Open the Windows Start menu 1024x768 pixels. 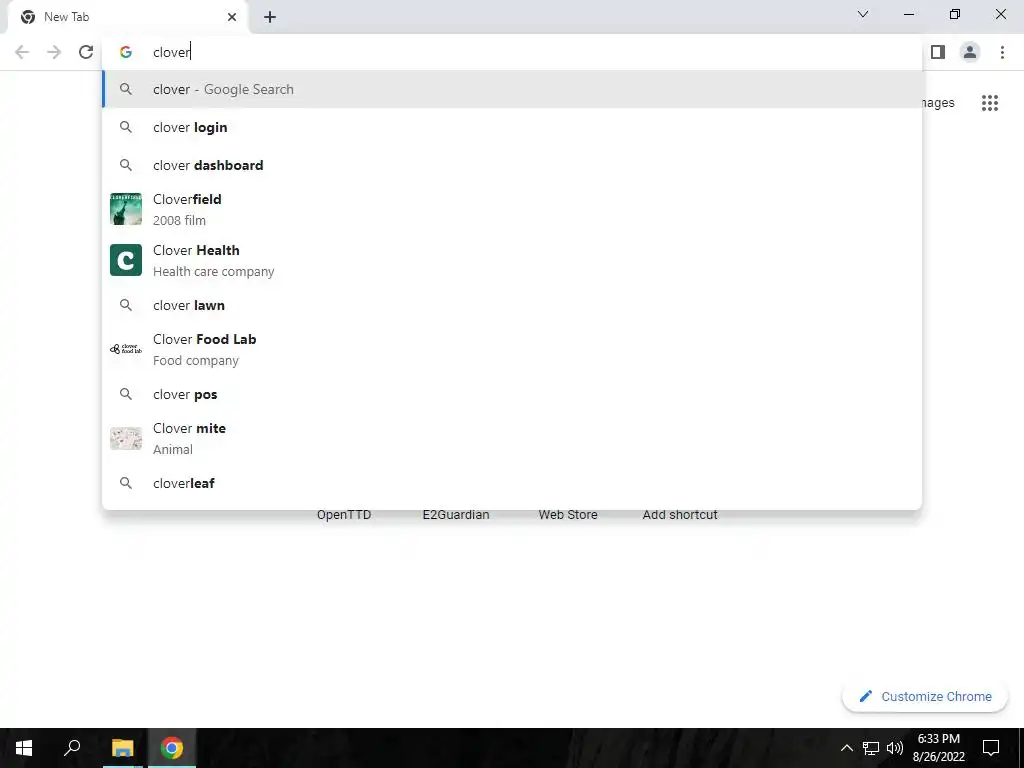point(24,748)
